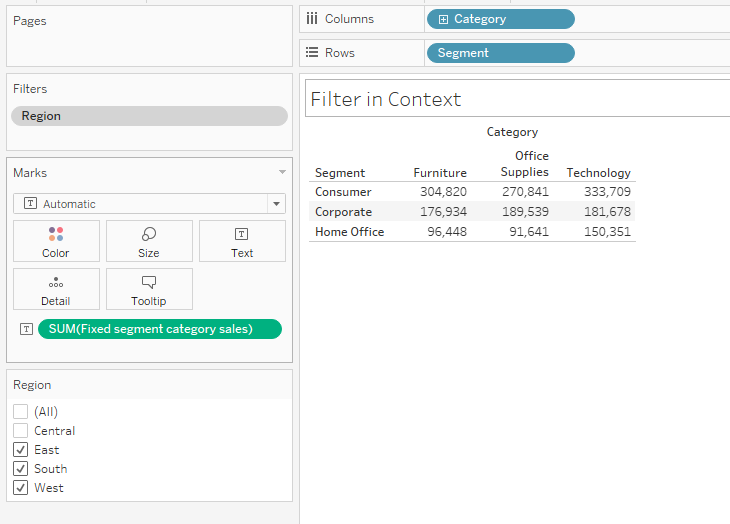Open the Marks card menu arrow
This screenshot has width=730, height=524.
point(282,172)
